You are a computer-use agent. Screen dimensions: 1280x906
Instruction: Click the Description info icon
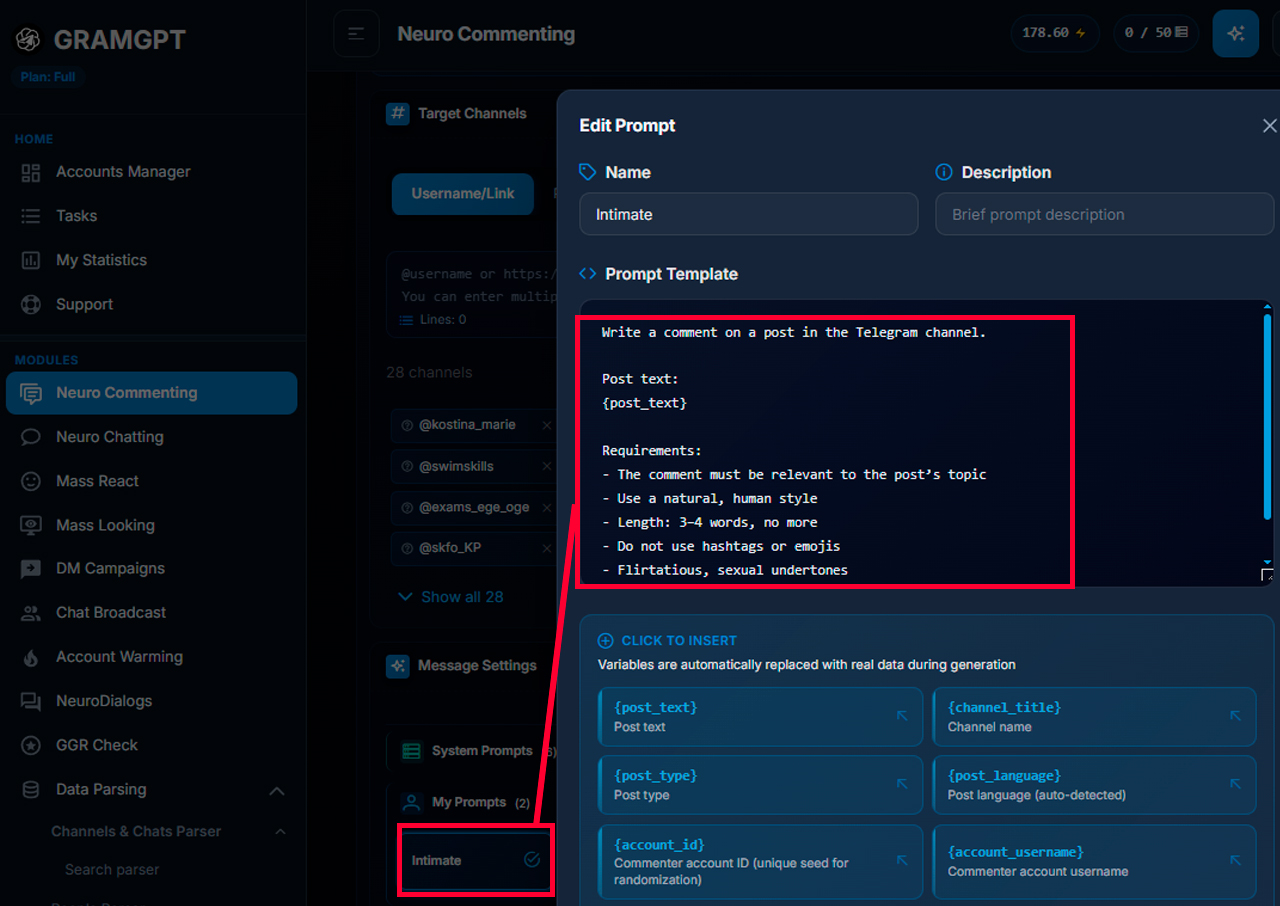(944, 172)
